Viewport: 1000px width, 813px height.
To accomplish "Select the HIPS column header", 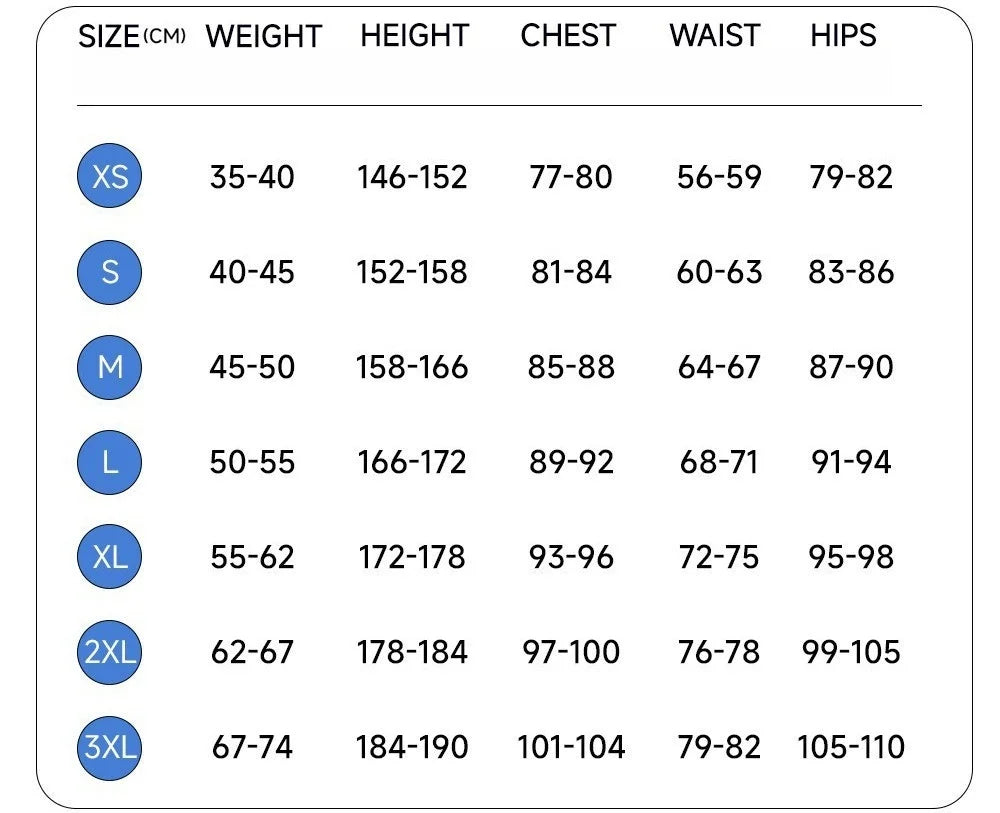I will [x=843, y=36].
